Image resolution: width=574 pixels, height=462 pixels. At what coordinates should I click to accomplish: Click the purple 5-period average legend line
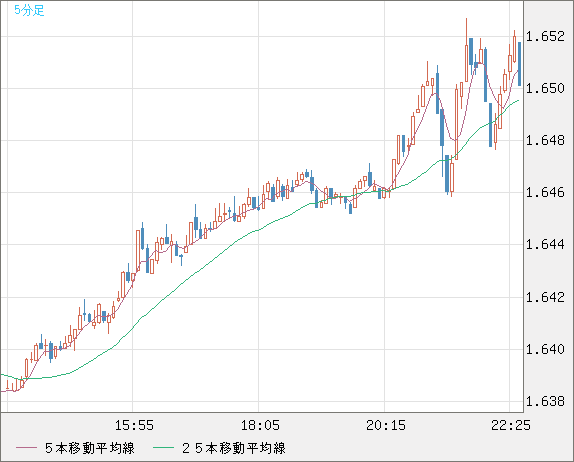[26, 448]
